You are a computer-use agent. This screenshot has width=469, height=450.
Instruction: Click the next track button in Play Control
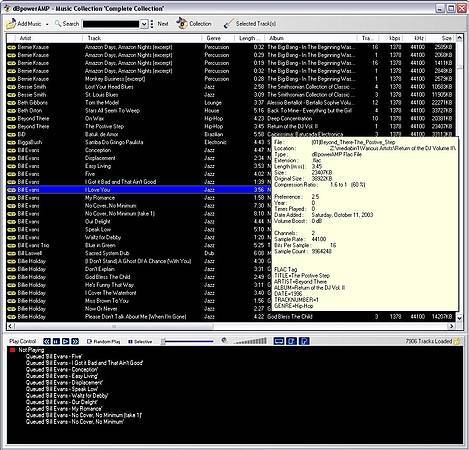(75, 341)
